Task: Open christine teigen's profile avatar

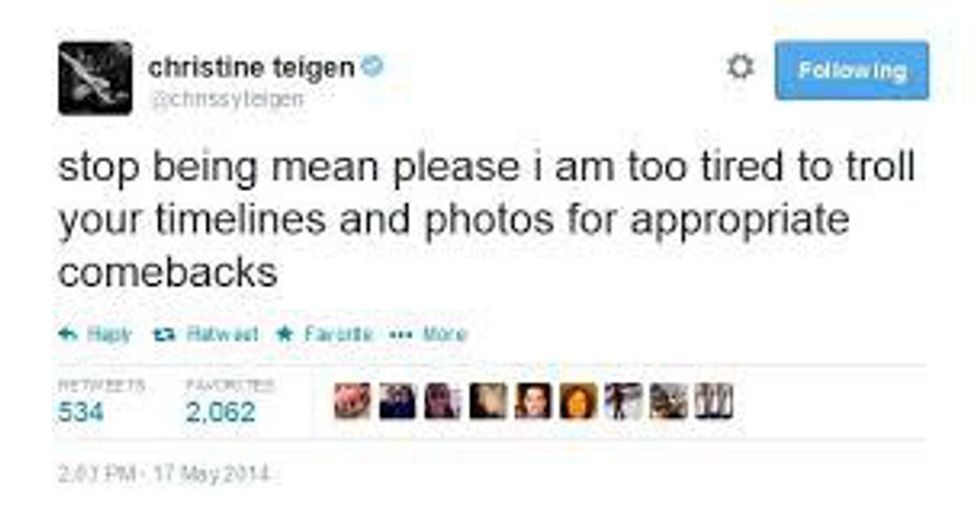Action: tap(95, 78)
